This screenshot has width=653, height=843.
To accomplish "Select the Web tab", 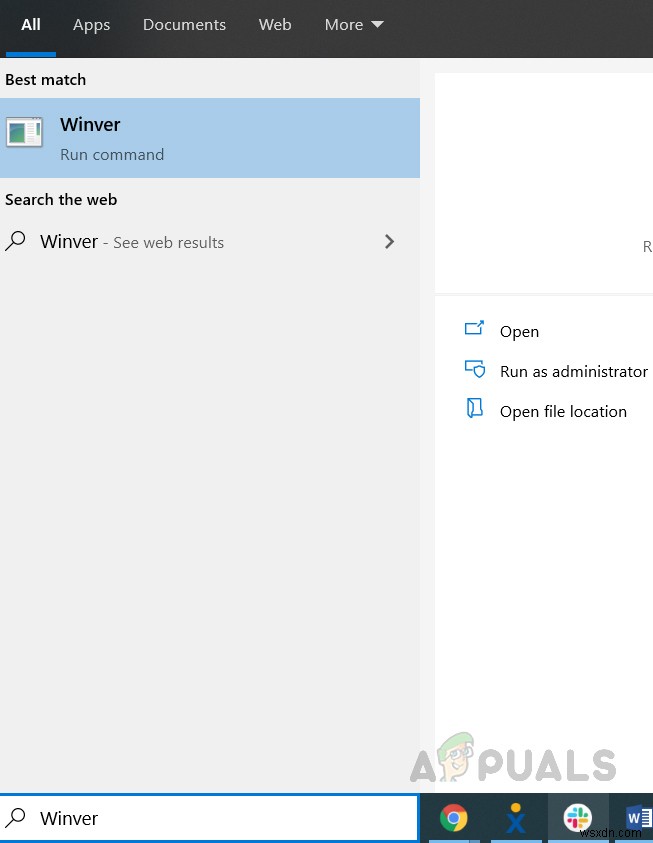I will click(x=275, y=24).
